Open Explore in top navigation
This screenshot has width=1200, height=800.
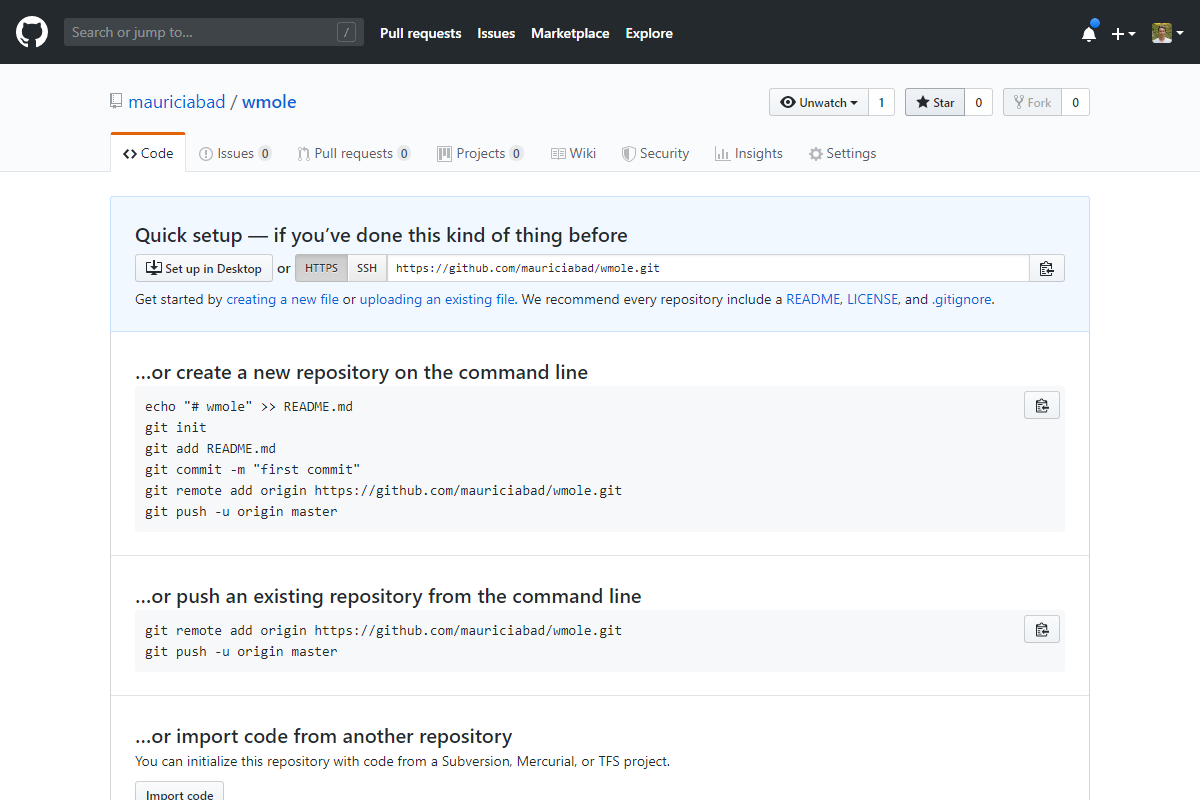[x=649, y=33]
